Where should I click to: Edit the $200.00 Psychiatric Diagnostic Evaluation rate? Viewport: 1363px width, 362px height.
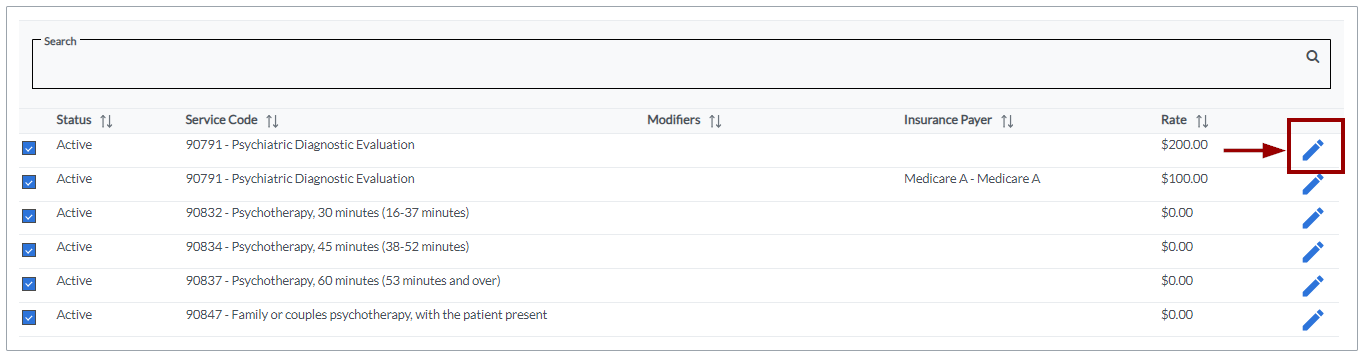click(1313, 151)
